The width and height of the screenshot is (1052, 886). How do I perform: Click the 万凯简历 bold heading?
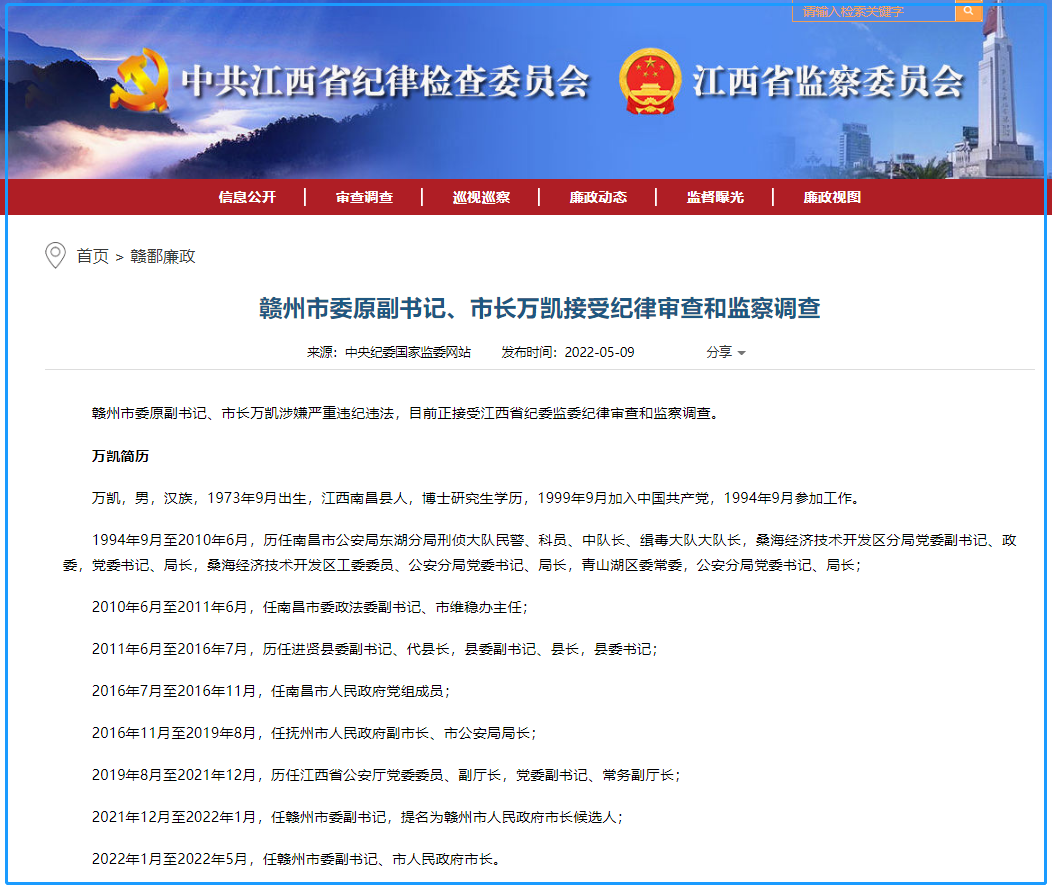pos(120,456)
